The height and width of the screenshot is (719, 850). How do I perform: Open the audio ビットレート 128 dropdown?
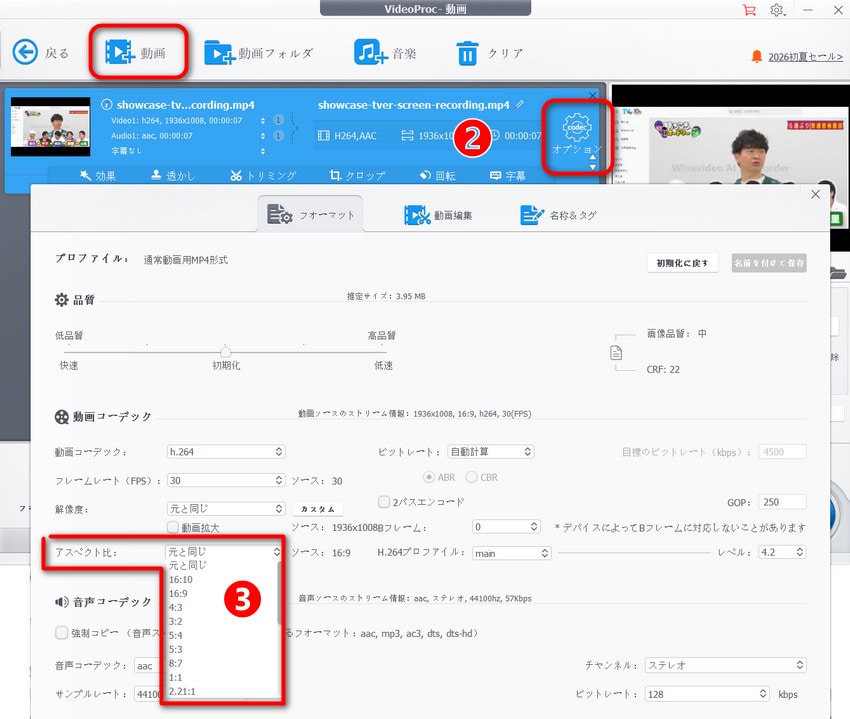click(x=707, y=694)
